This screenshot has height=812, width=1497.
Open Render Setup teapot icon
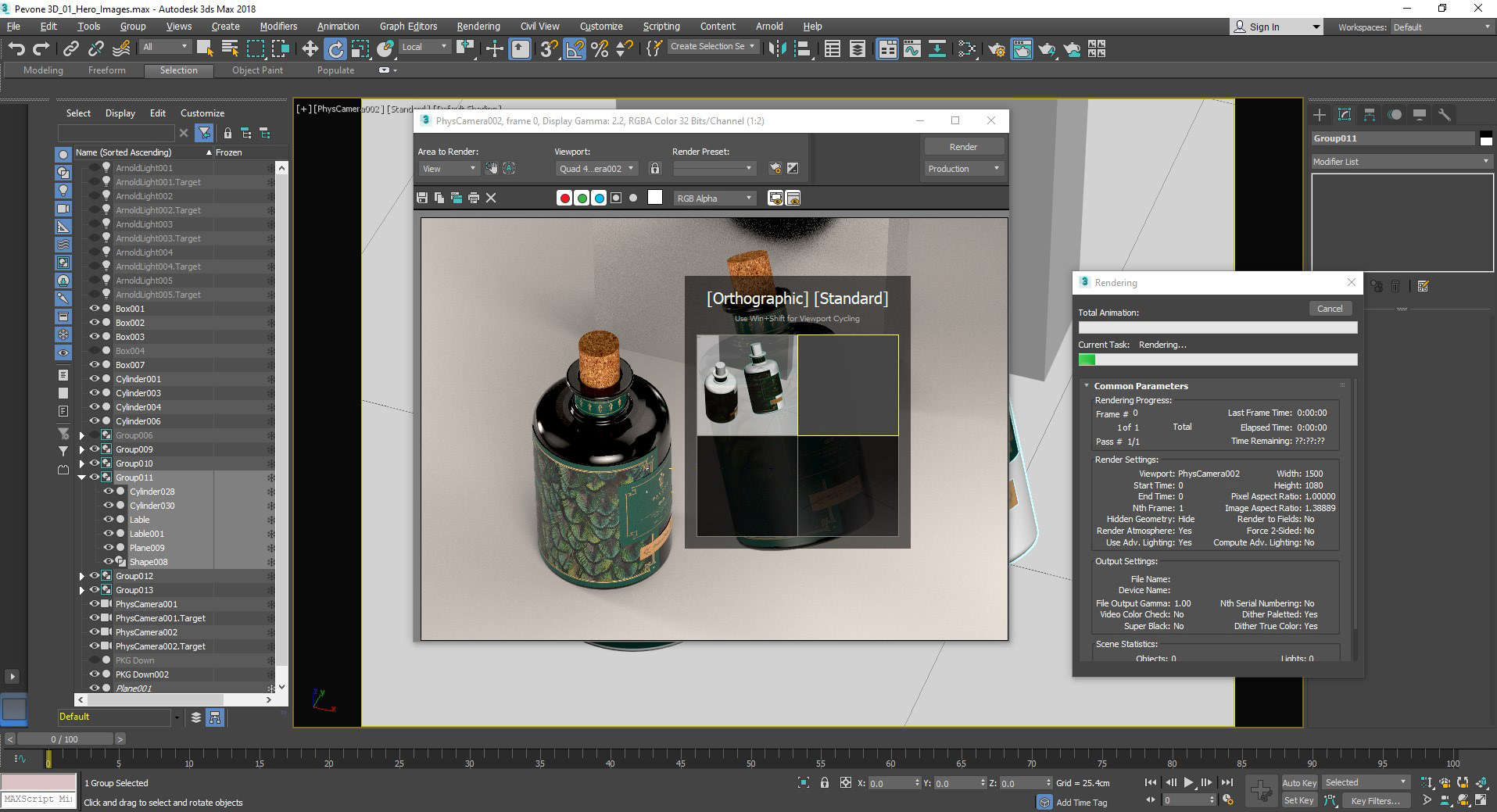click(997, 48)
